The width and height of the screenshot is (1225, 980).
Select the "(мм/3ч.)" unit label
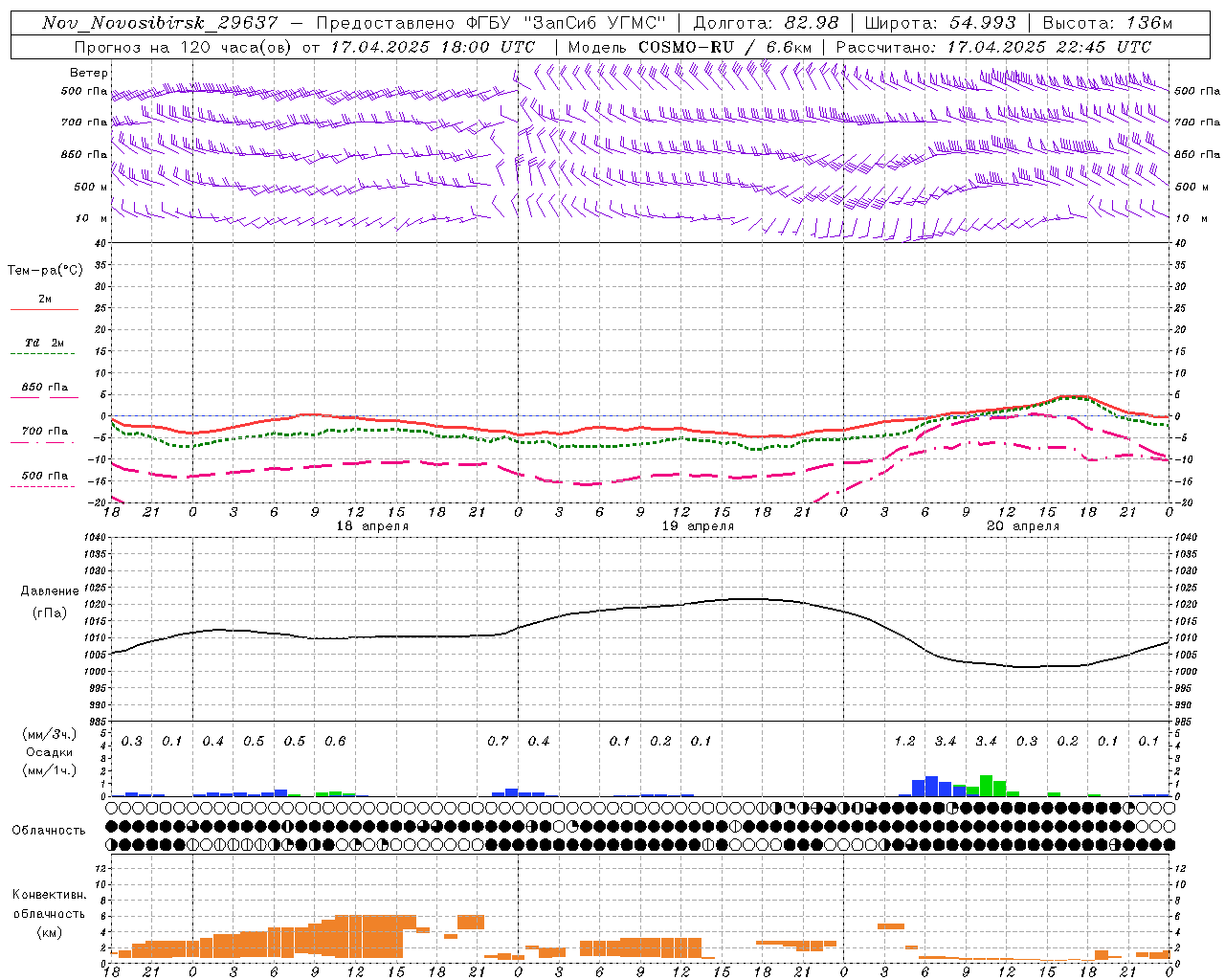49,734
